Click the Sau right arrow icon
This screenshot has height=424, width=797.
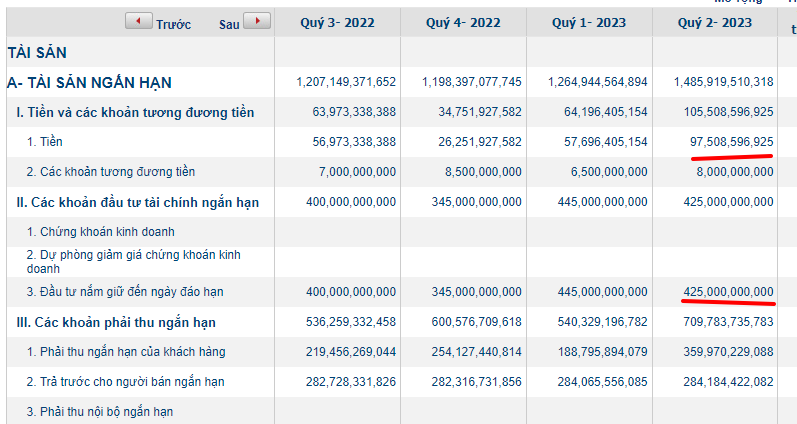point(257,21)
